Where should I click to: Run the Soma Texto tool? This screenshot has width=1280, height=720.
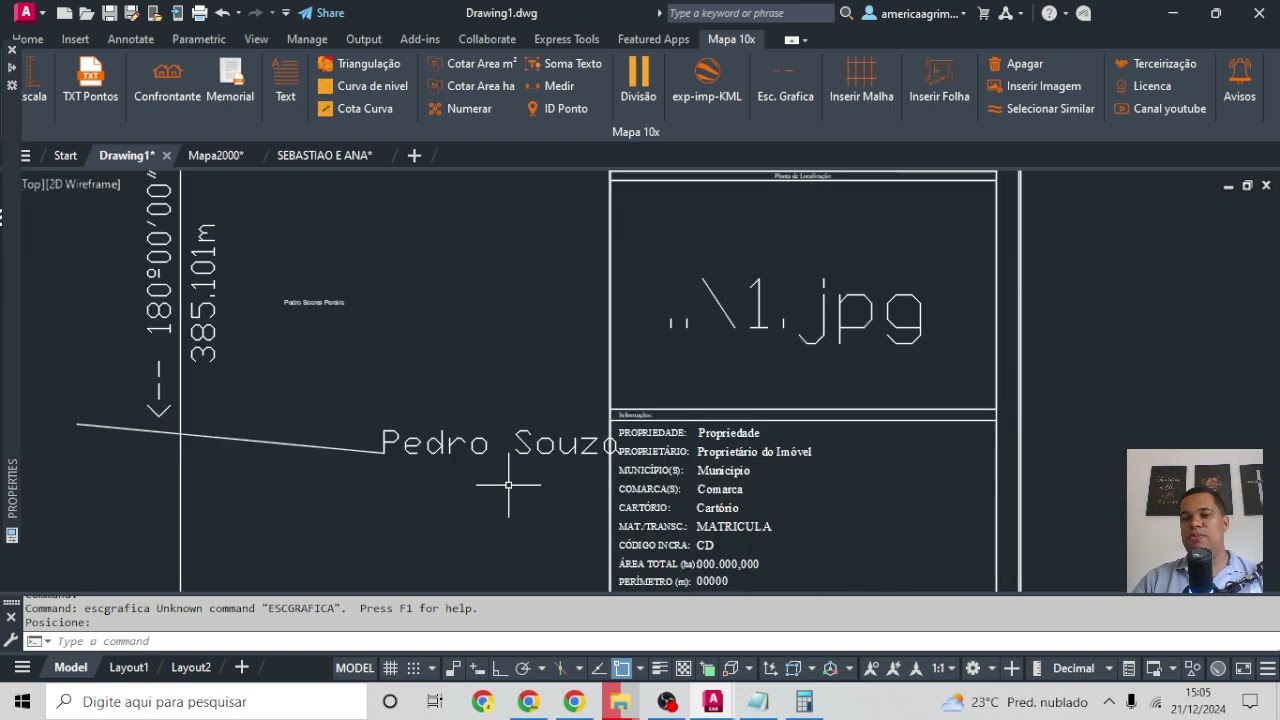click(x=564, y=63)
